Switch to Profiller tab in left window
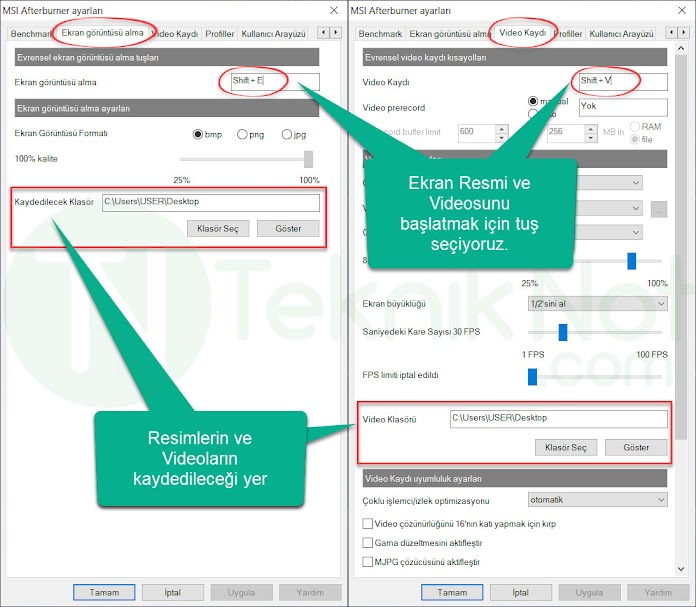 (x=219, y=34)
